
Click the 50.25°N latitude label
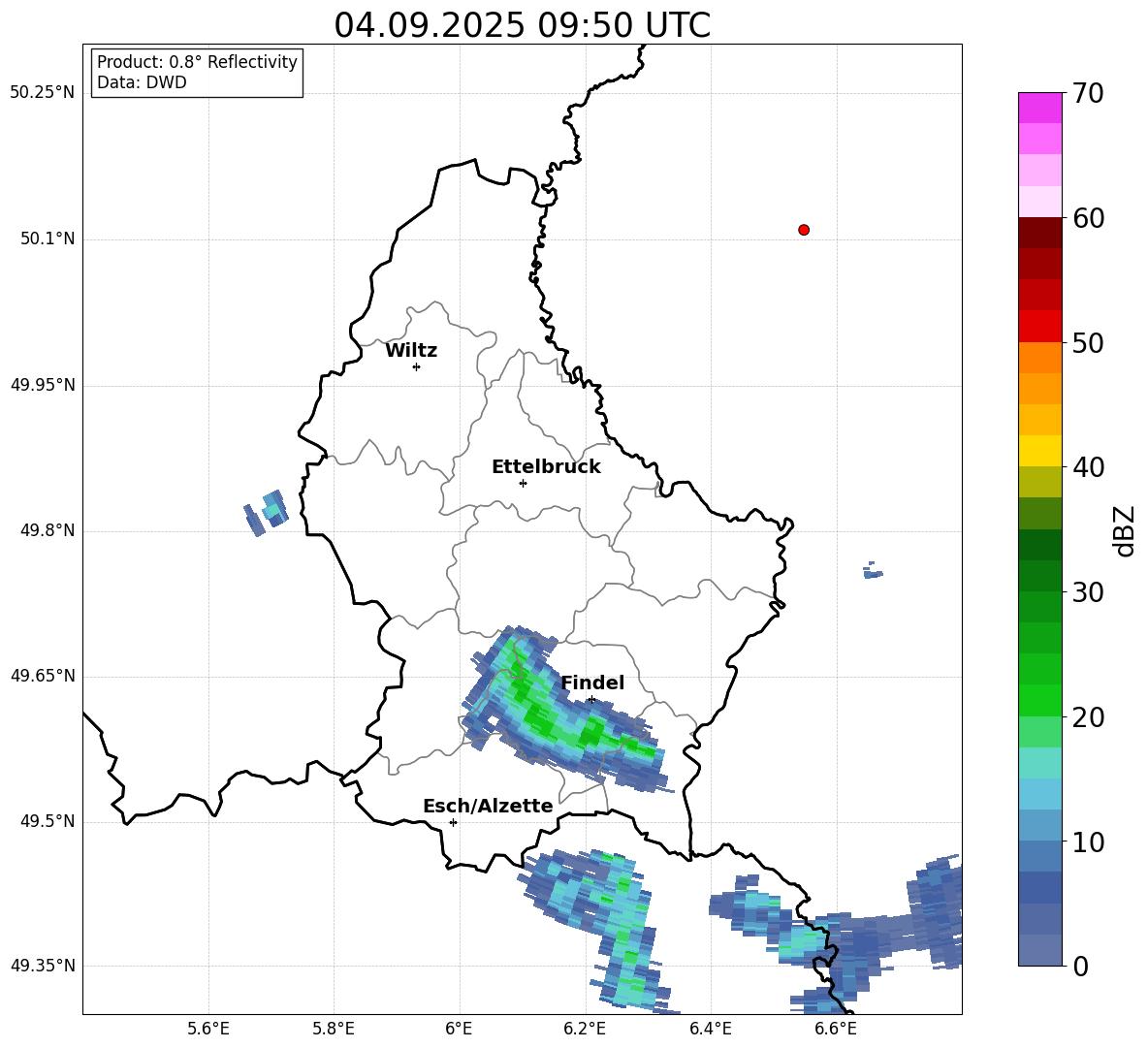(42, 93)
